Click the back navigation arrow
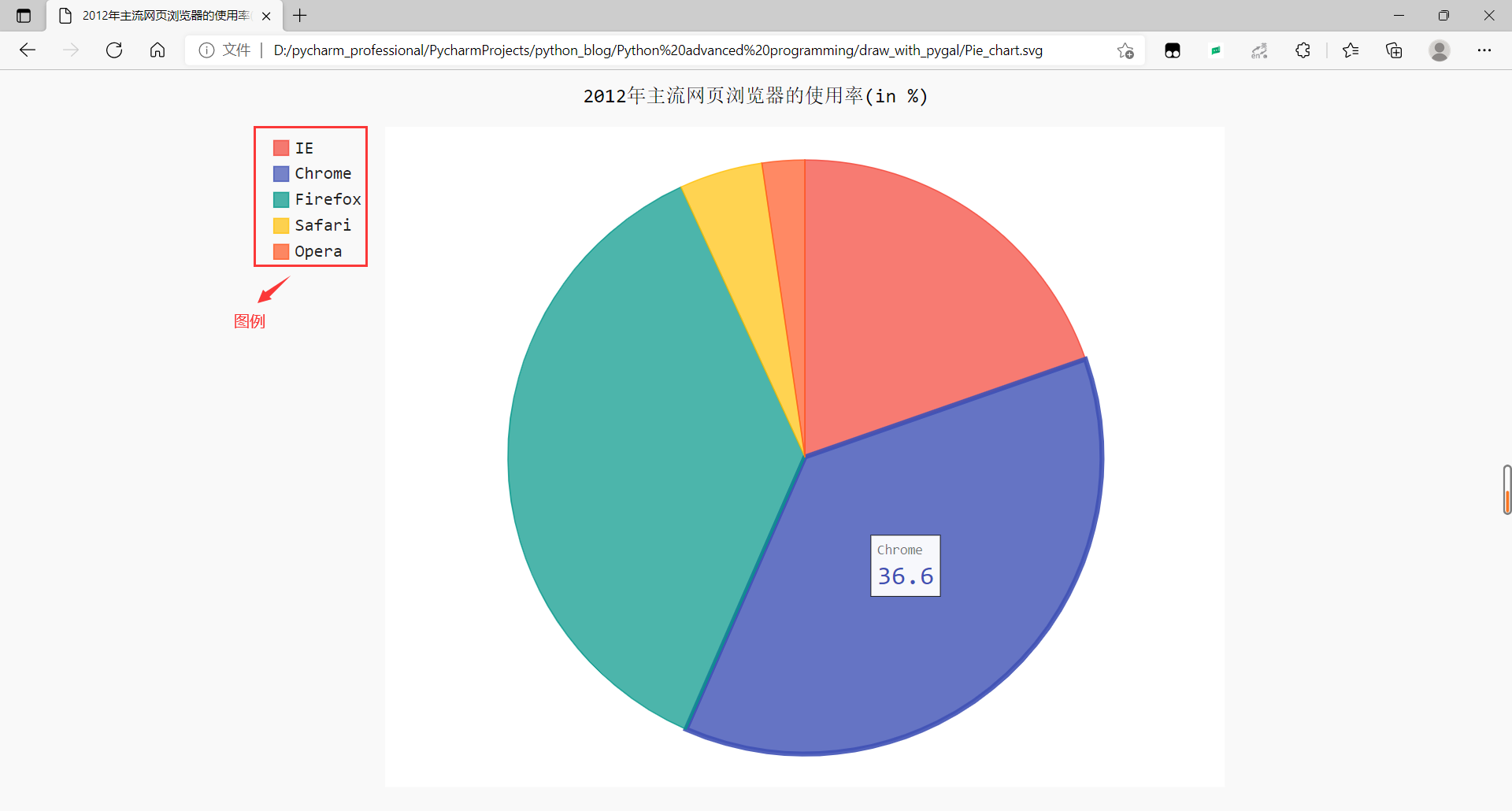Screen dimensions: 1512x811 click(x=28, y=50)
